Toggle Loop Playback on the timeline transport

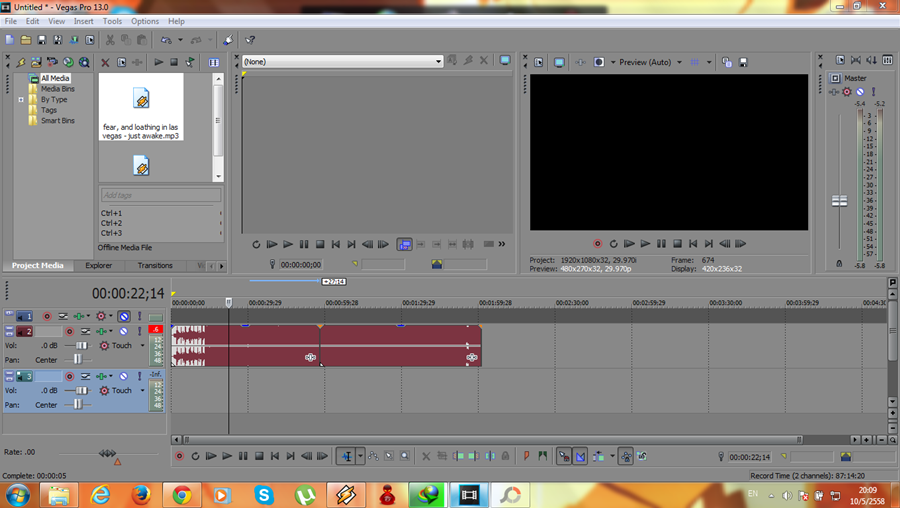pos(195,456)
